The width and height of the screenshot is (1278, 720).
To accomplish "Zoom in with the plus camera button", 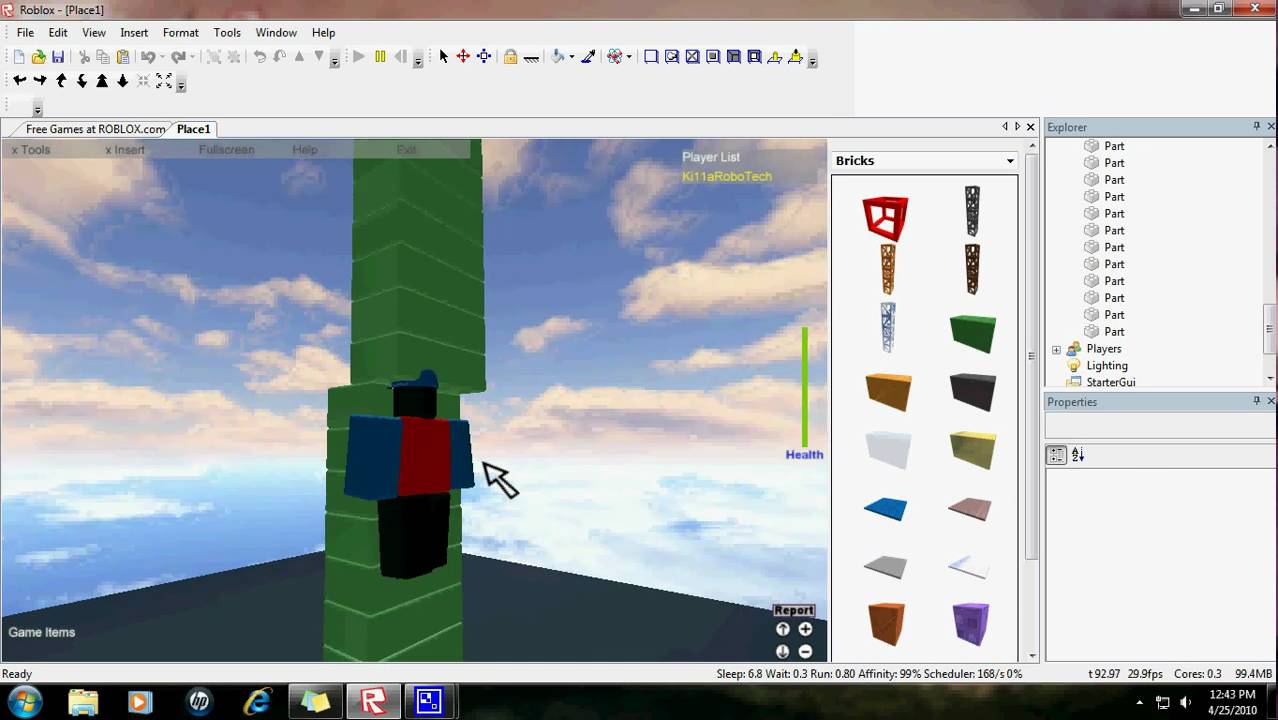I will pyautogui.click(x=805, y=629).
